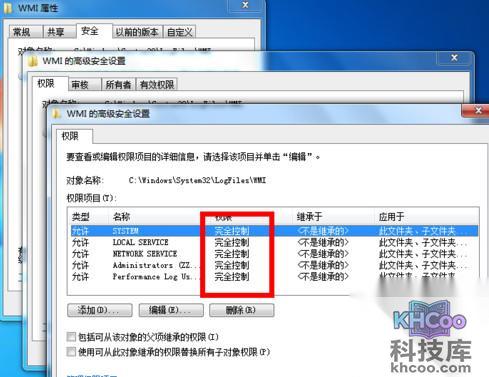The height and width of the screenshot is (377, 489).
Task: Select the LOCAL SERVICE permission entry
Action: pos(274,242)
